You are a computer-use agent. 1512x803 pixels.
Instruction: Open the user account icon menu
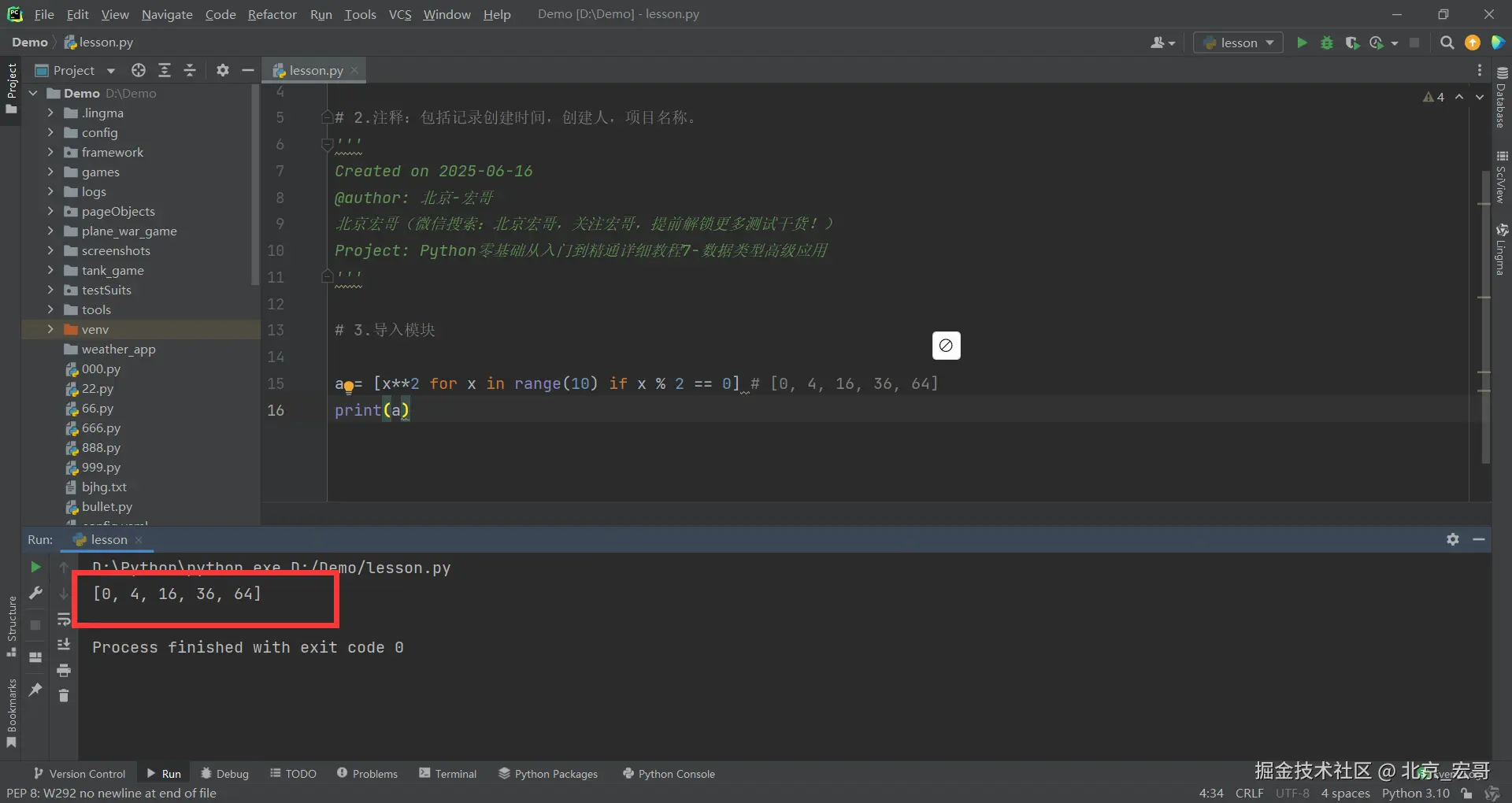[x=1162, y=43]
